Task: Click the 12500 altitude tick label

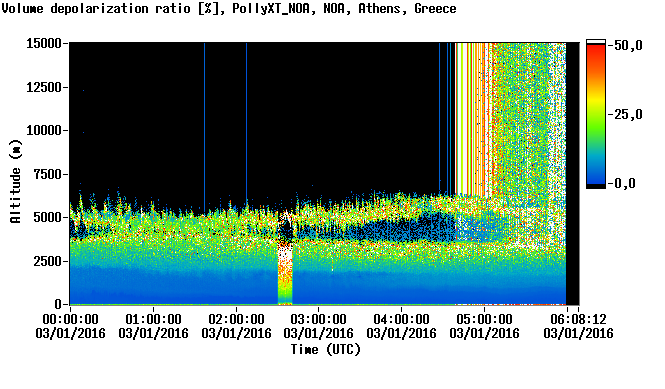Action: tap(44, 87)
